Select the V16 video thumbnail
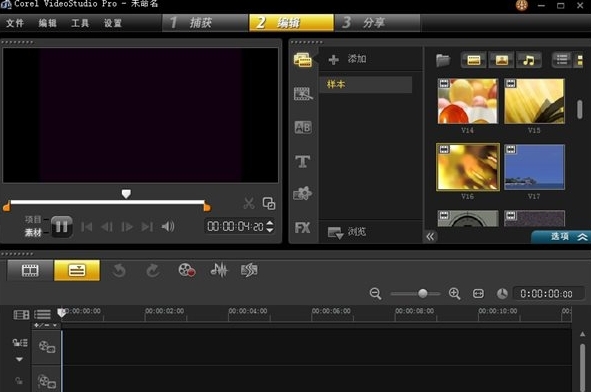This screenshot has width=591, height=392. click(468, 167)
